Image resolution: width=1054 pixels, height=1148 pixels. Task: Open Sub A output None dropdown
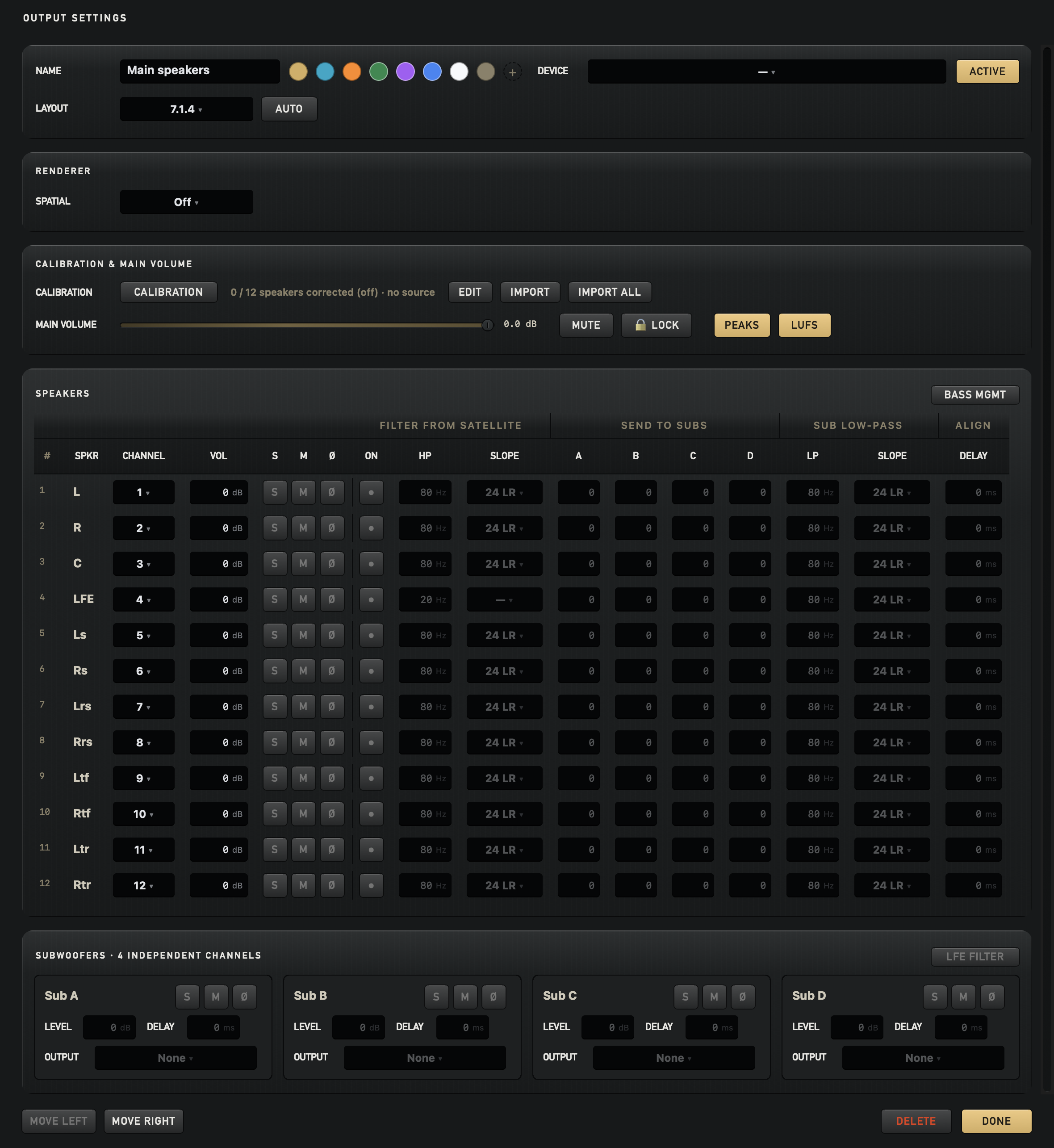(x=176, y=1058)
